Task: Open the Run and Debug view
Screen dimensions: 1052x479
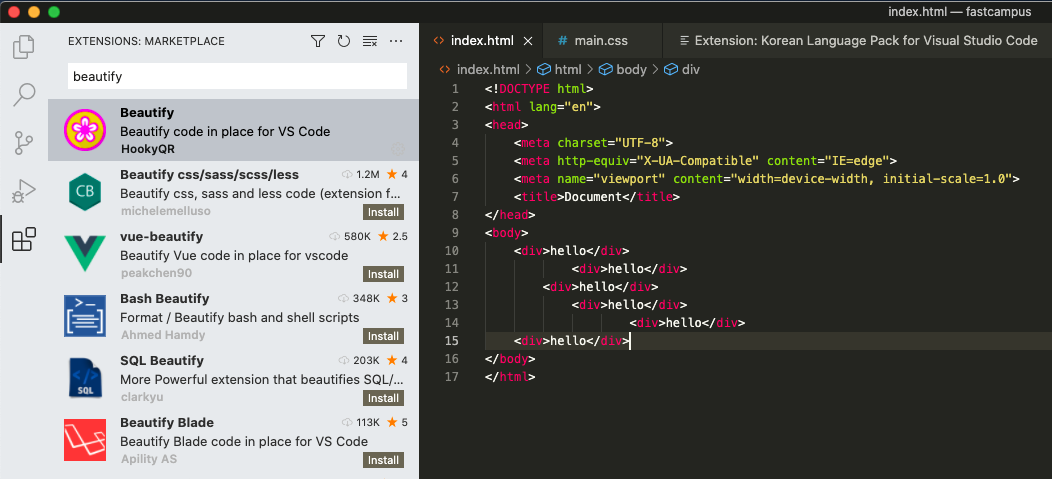Action: pos(24,191)
